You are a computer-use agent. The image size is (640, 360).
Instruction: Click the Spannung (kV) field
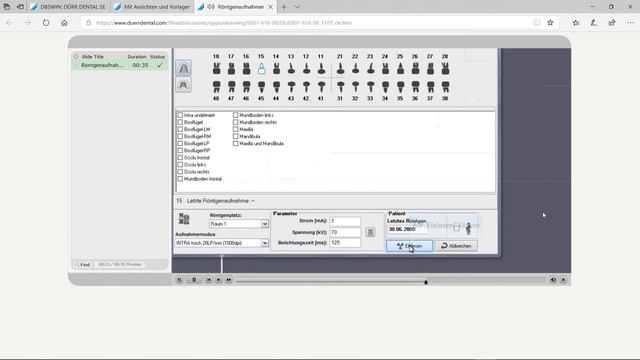pyautogui.click(x=345, y=232)
